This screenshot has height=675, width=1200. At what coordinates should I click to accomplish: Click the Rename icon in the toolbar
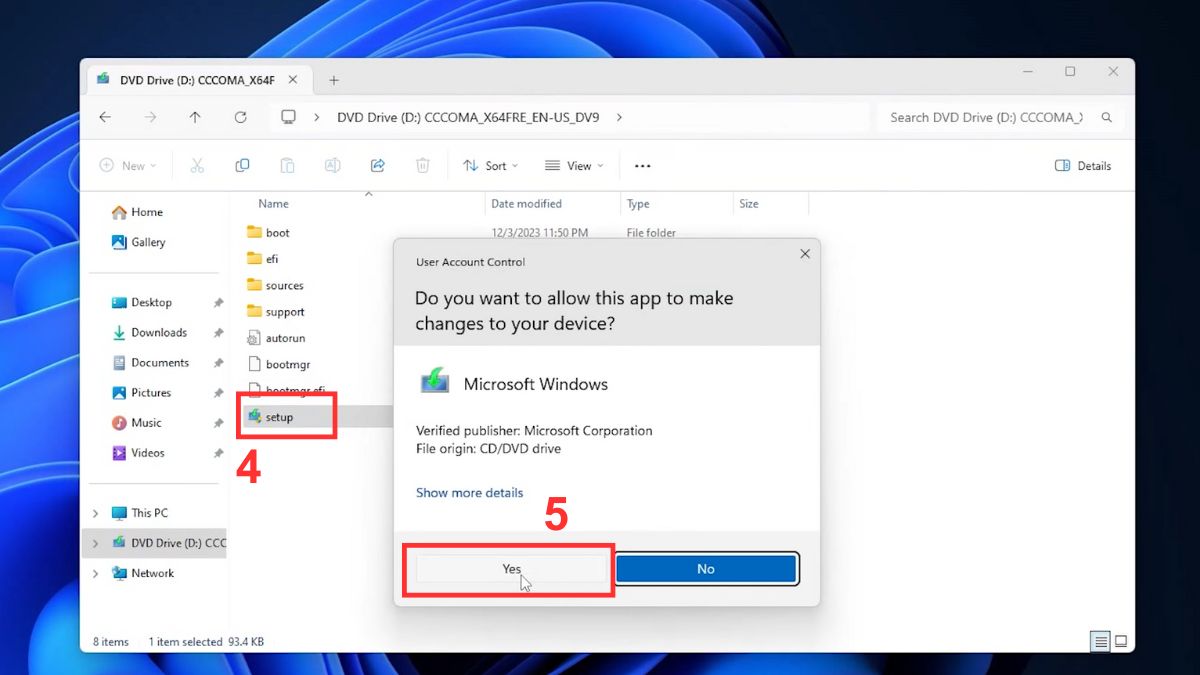pyautogui.click(x=332, y=165)
